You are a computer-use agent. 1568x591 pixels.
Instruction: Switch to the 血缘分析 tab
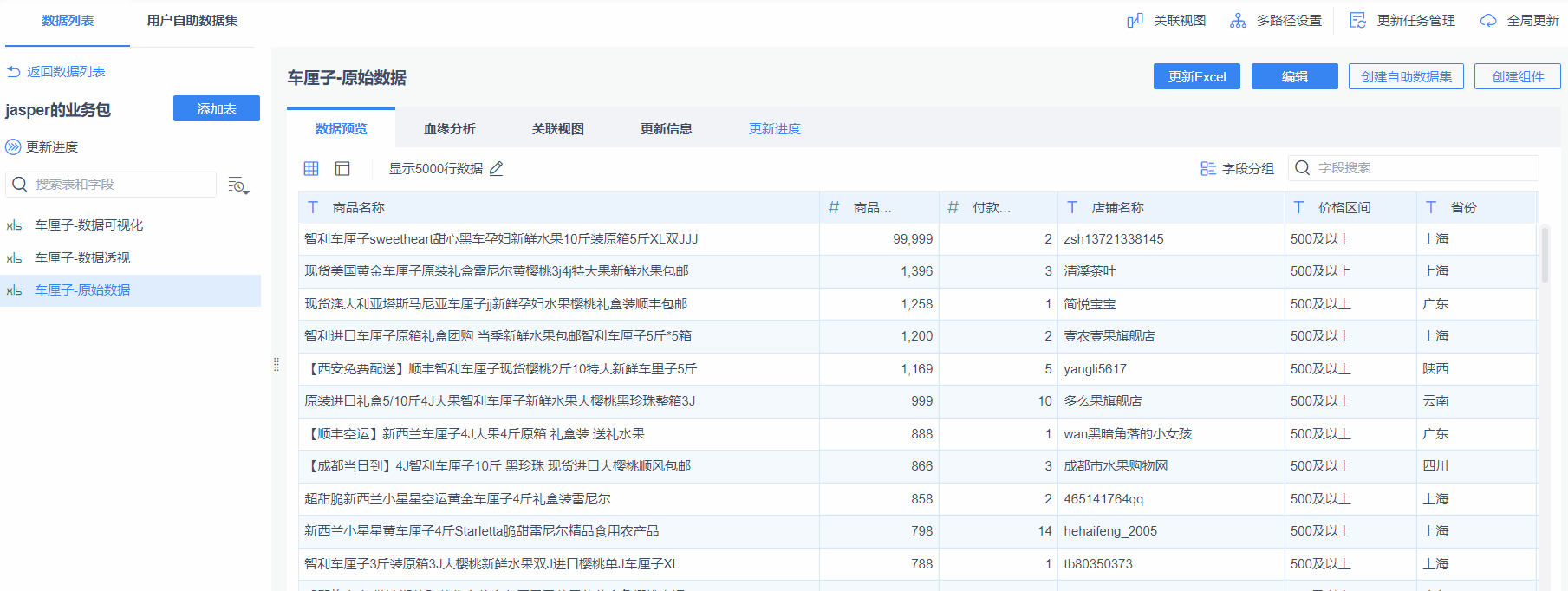click(x=449, y=129)
